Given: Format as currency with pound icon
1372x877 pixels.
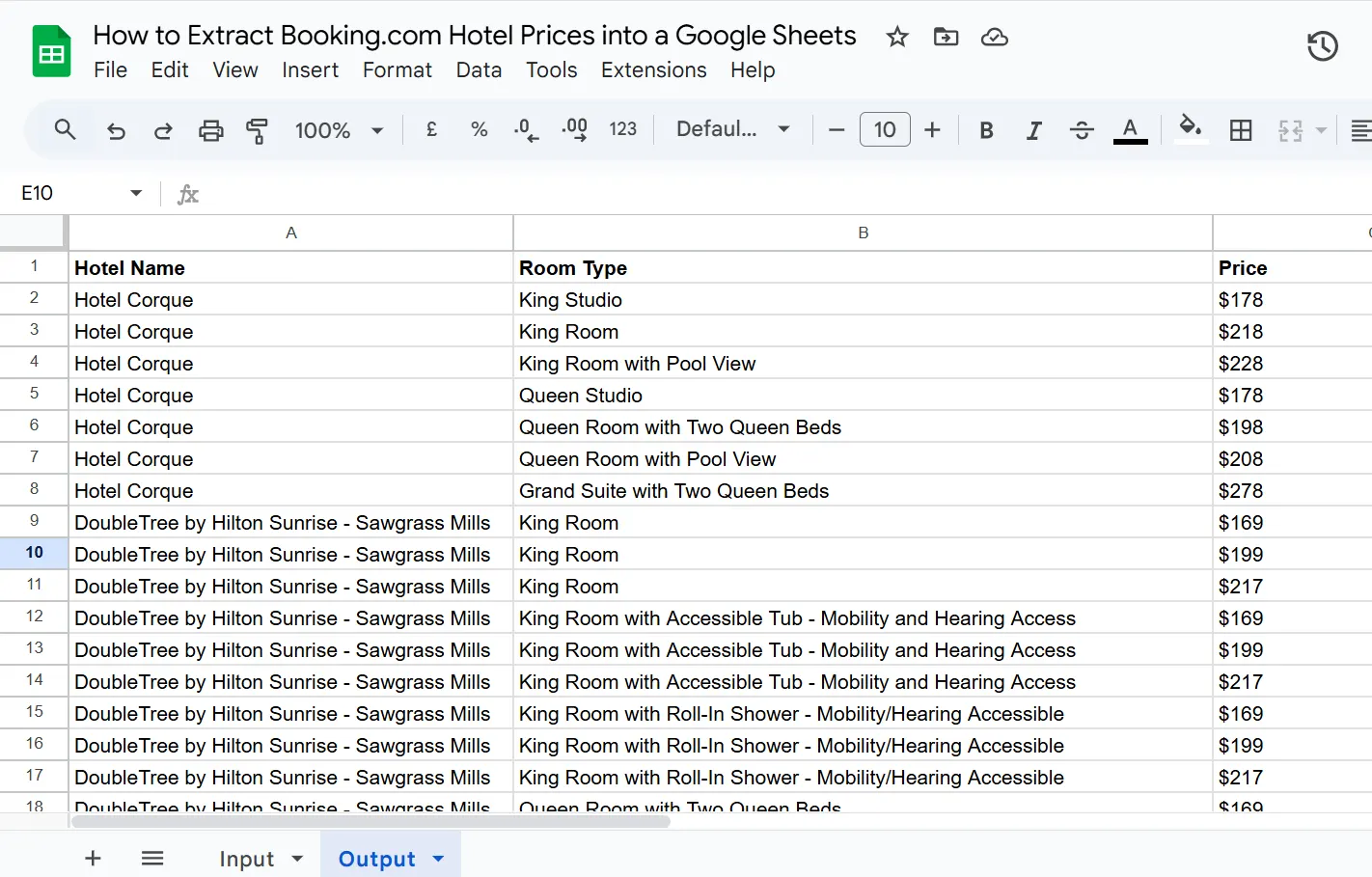Looking at the screenshot, I should pos(431,129).
